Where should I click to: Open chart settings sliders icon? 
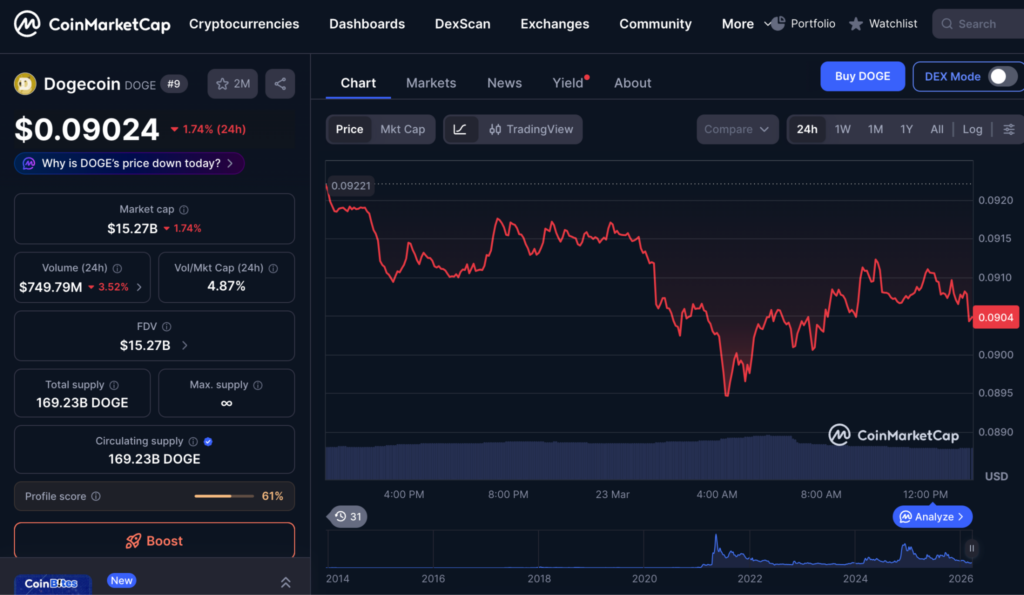tap(1009, 129)
